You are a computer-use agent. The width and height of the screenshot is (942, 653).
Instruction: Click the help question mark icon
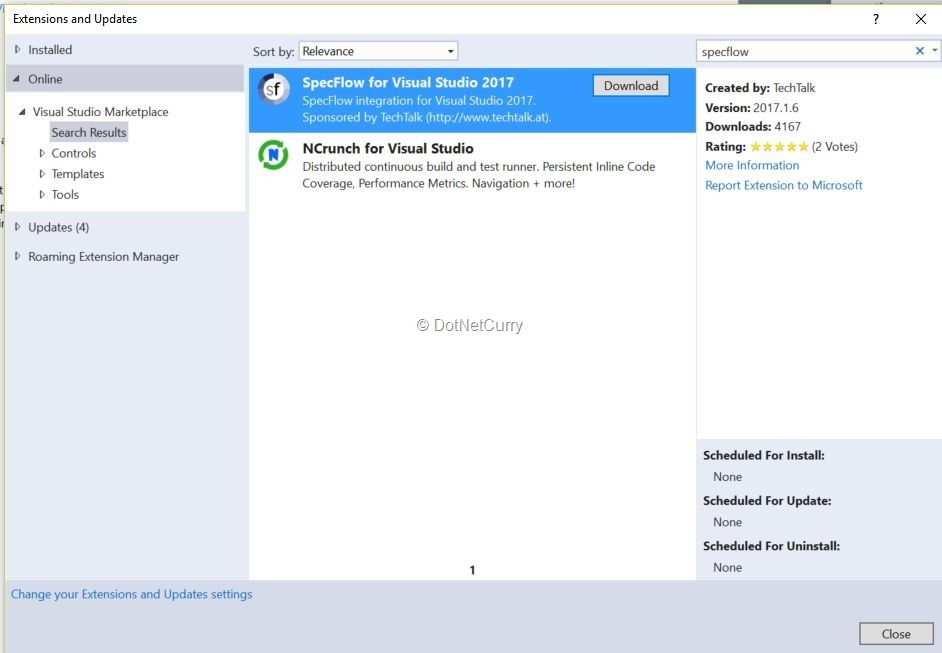(876, 19)
